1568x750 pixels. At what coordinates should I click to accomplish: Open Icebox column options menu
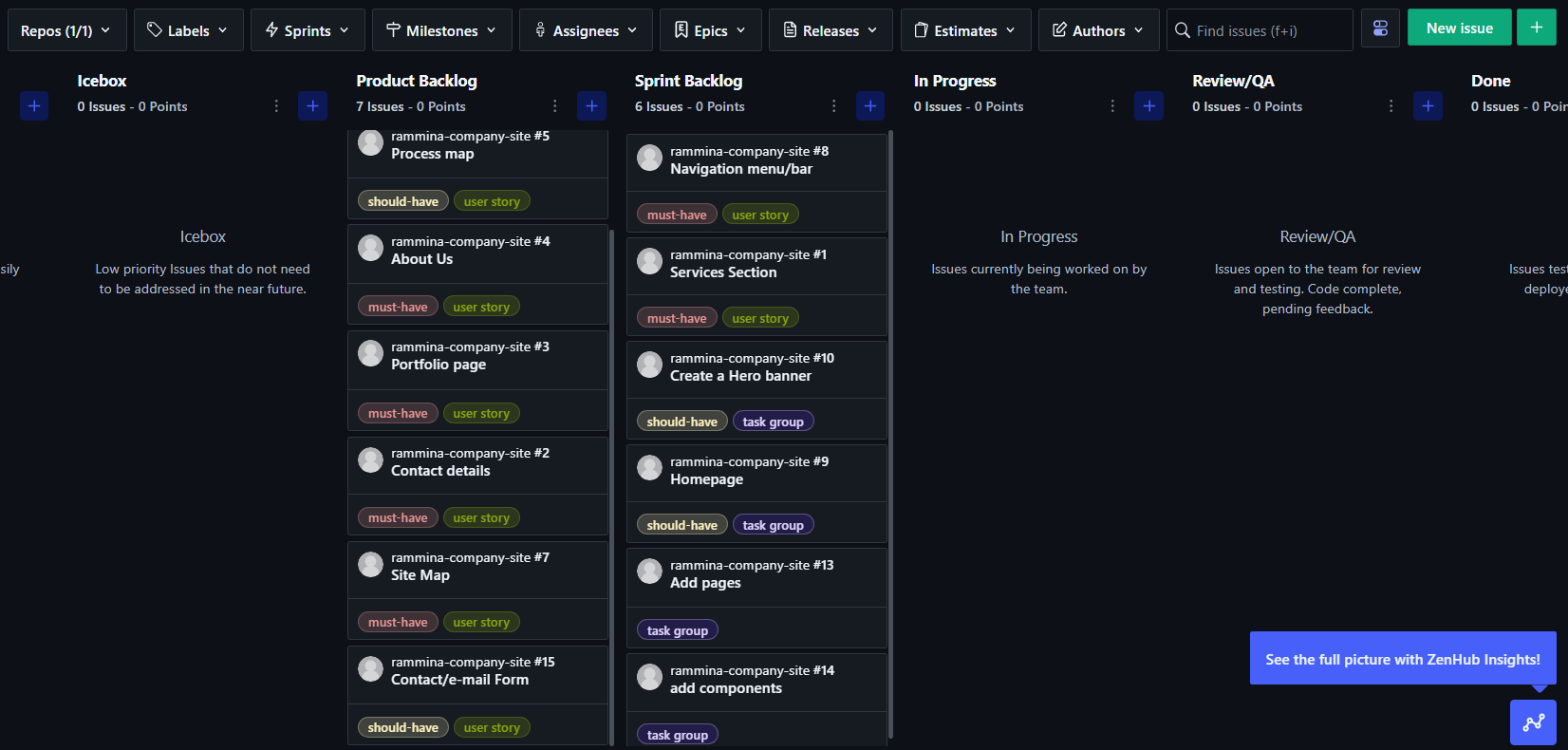[276, 106]
